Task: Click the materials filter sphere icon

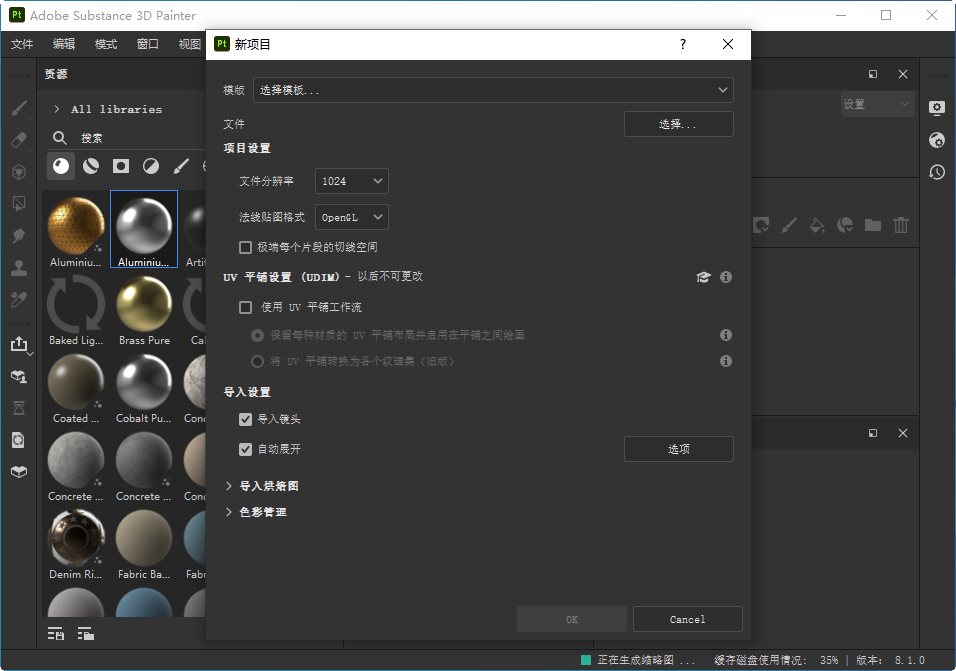Action: tap(61, 166)
